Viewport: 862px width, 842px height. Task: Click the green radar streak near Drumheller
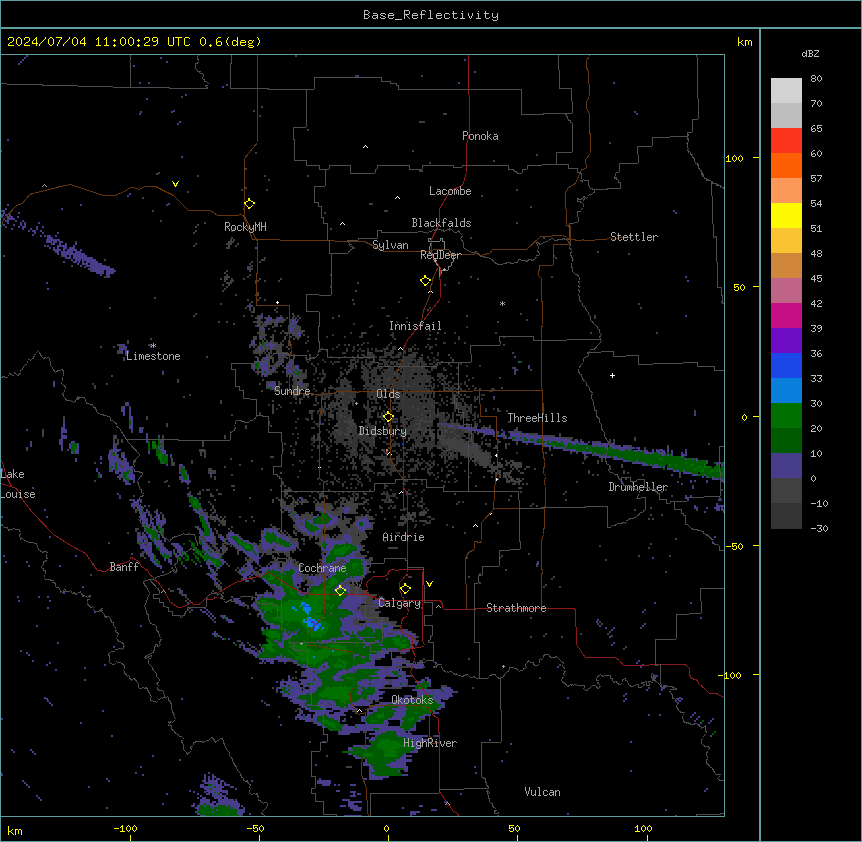[x=632, y=453]
